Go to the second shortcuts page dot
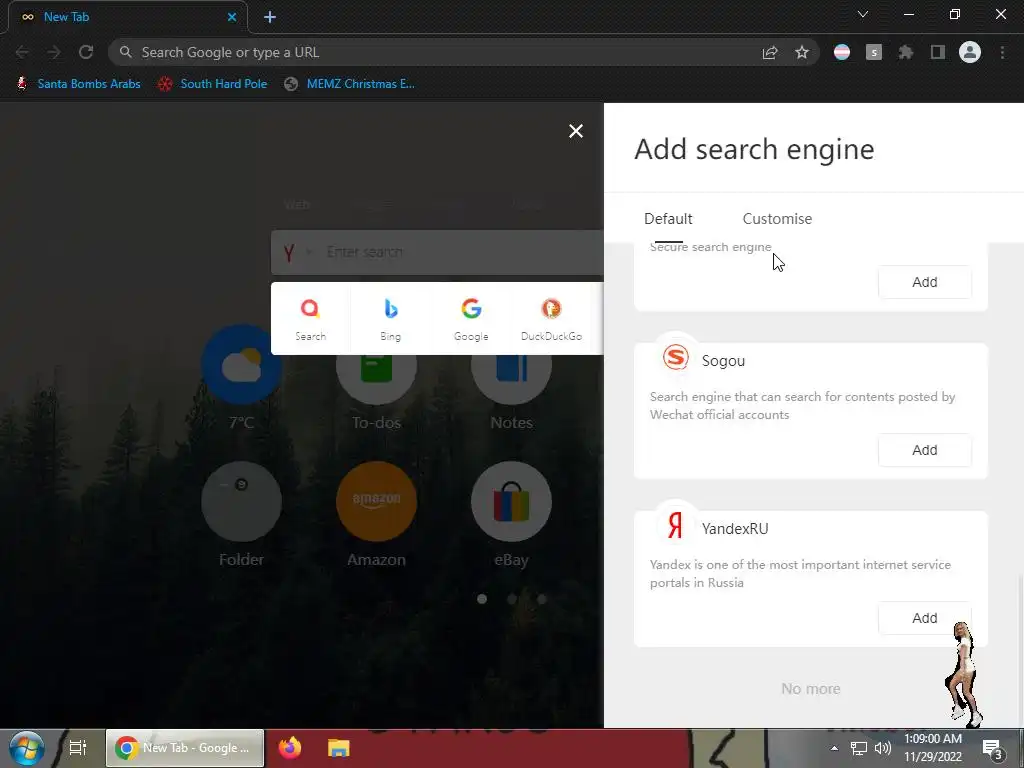The height and width of the screenshot is (768, 1024). (512, 599)
